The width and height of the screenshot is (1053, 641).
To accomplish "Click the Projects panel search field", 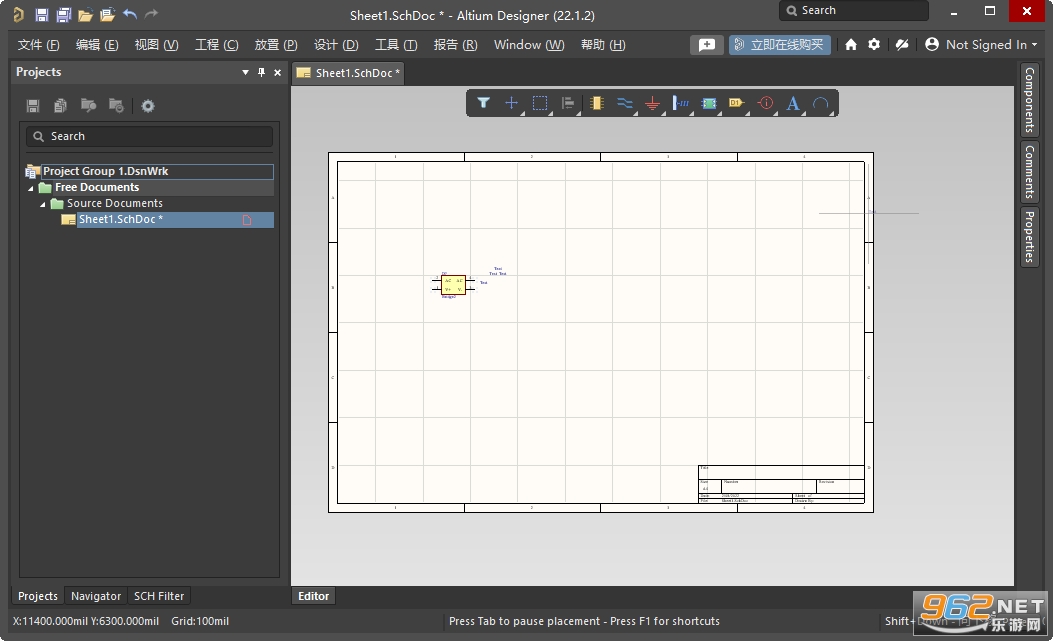I will pos(150,136).
